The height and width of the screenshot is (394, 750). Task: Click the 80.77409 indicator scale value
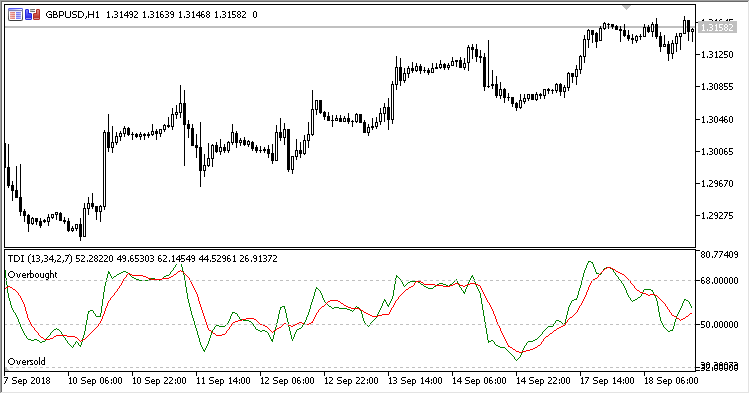pyautogui.click(x=719, y=254)
